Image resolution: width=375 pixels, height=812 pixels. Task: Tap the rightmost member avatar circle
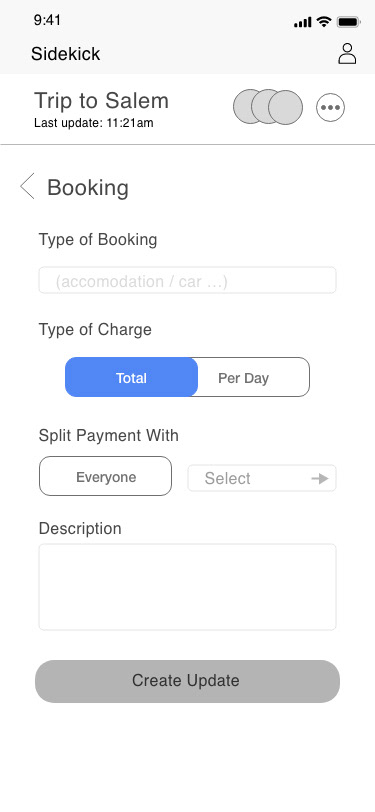[x=285, y=108]
